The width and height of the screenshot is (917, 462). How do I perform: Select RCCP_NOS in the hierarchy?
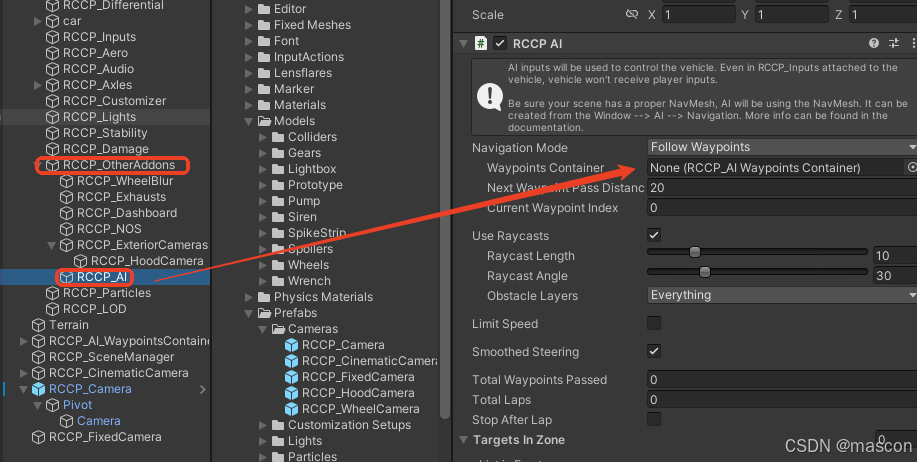[101, 229]
